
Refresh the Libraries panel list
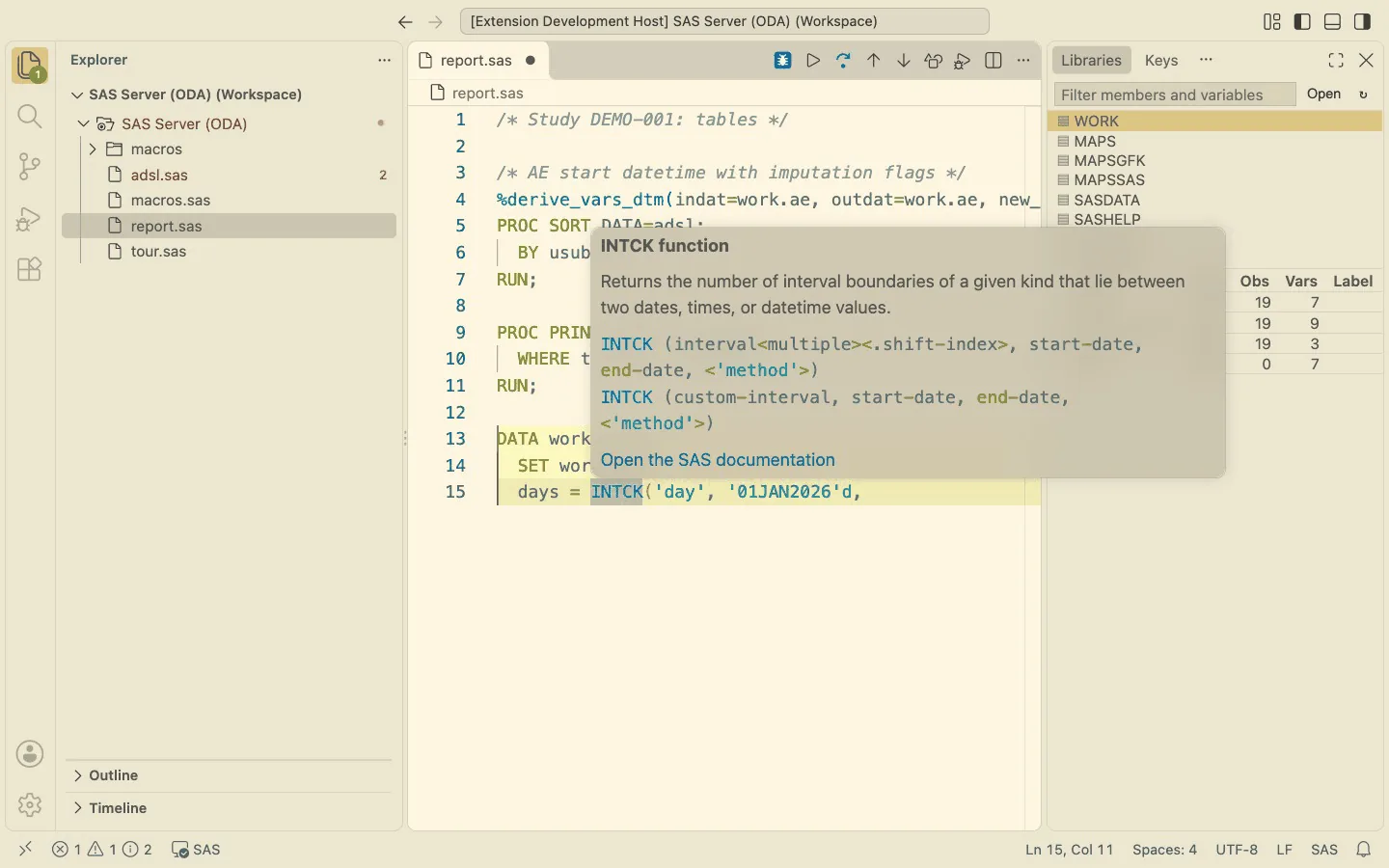[1364, 95]
